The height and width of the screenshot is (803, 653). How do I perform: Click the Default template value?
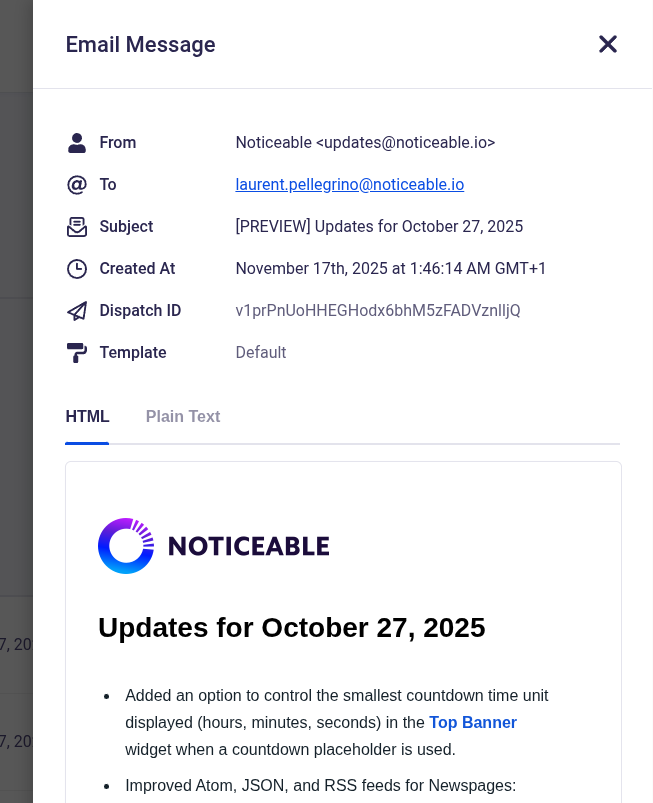click(261, 353)
